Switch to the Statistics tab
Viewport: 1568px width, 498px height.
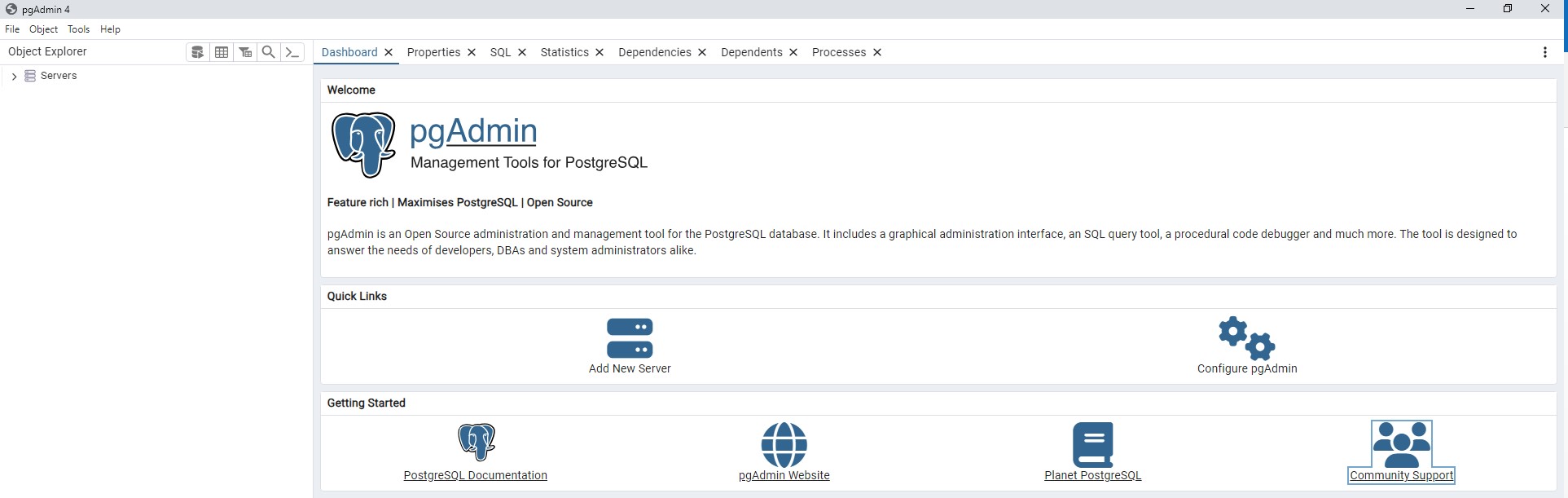(564, 52)
